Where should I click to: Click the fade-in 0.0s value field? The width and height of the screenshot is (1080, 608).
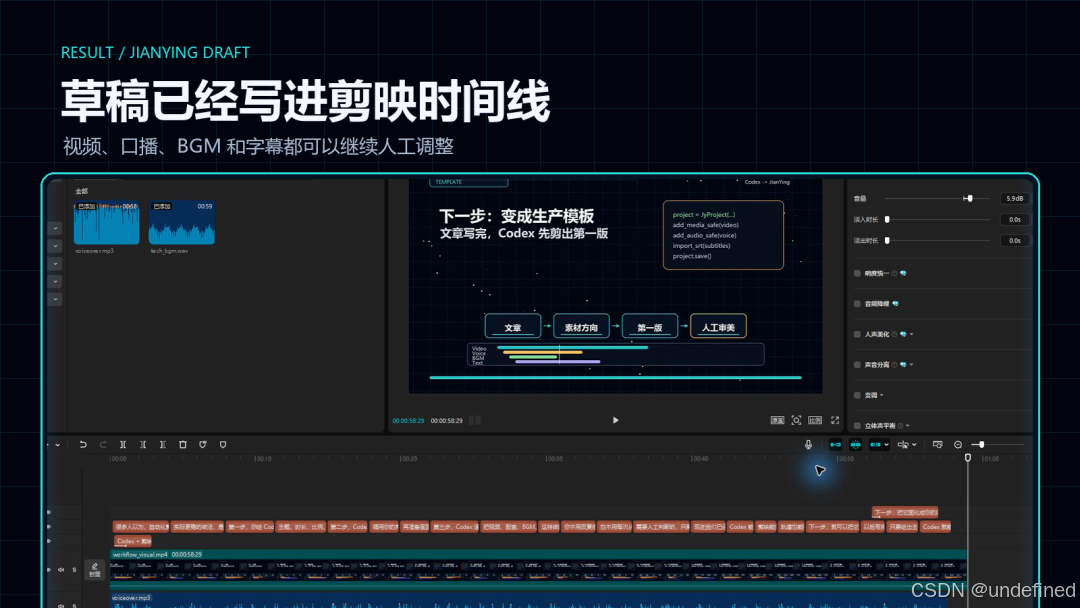point(1015,220)
